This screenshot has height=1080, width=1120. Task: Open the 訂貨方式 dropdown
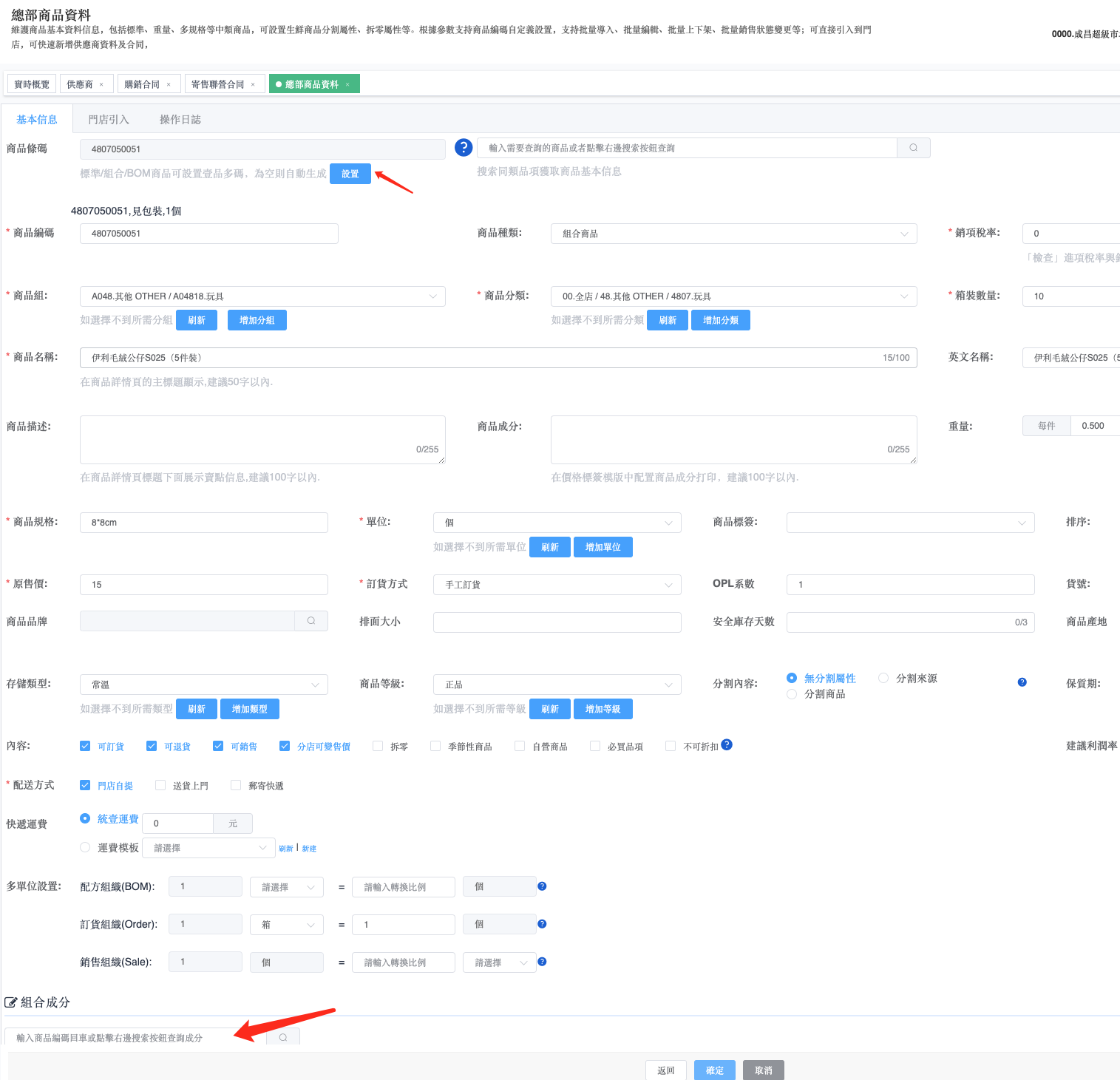557,585
